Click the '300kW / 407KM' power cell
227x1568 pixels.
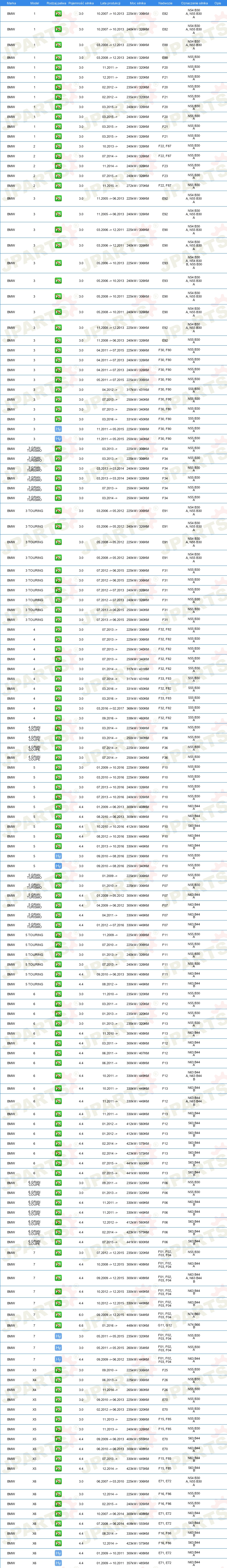click(137, 1053)
